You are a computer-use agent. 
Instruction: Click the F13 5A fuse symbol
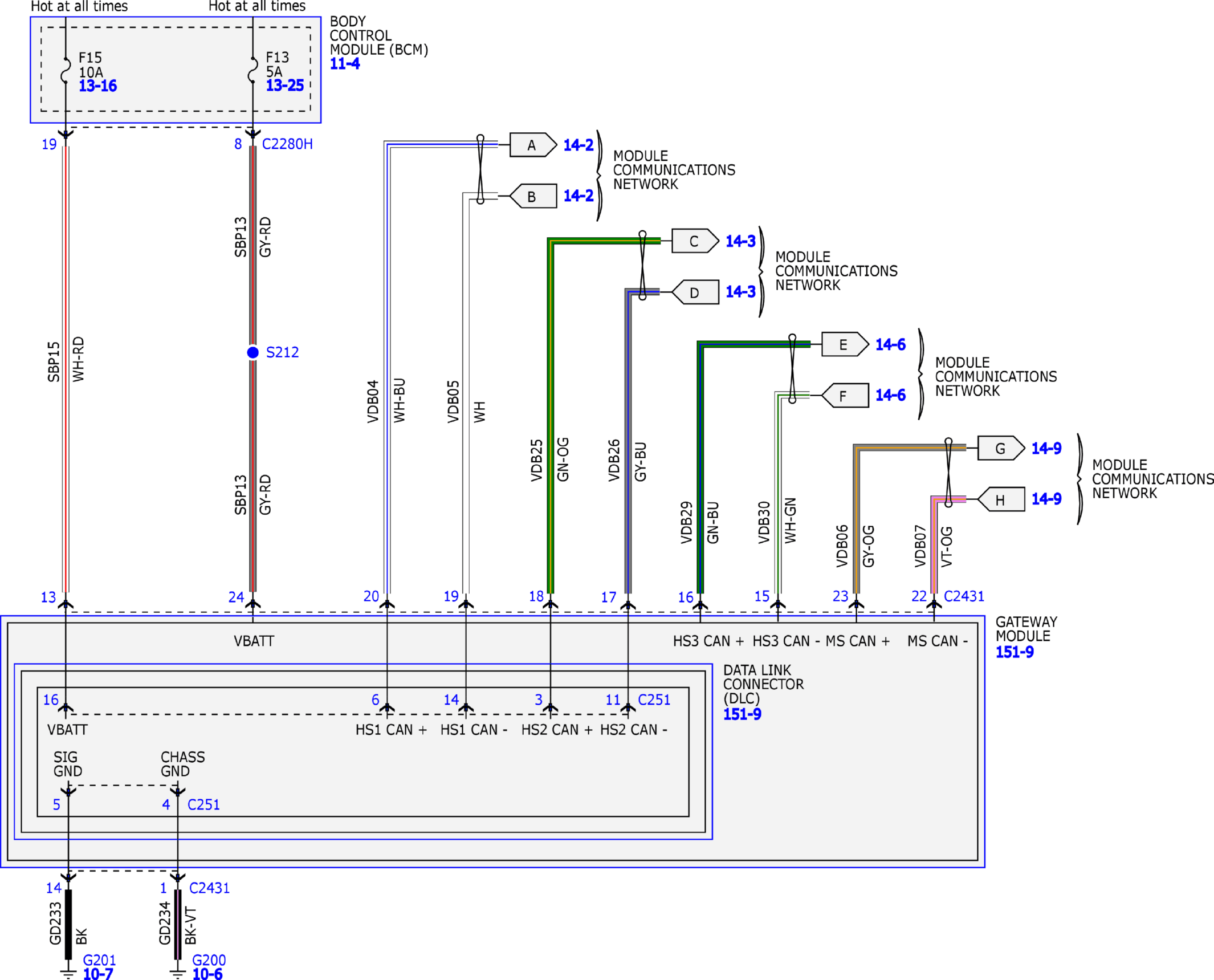252,70
